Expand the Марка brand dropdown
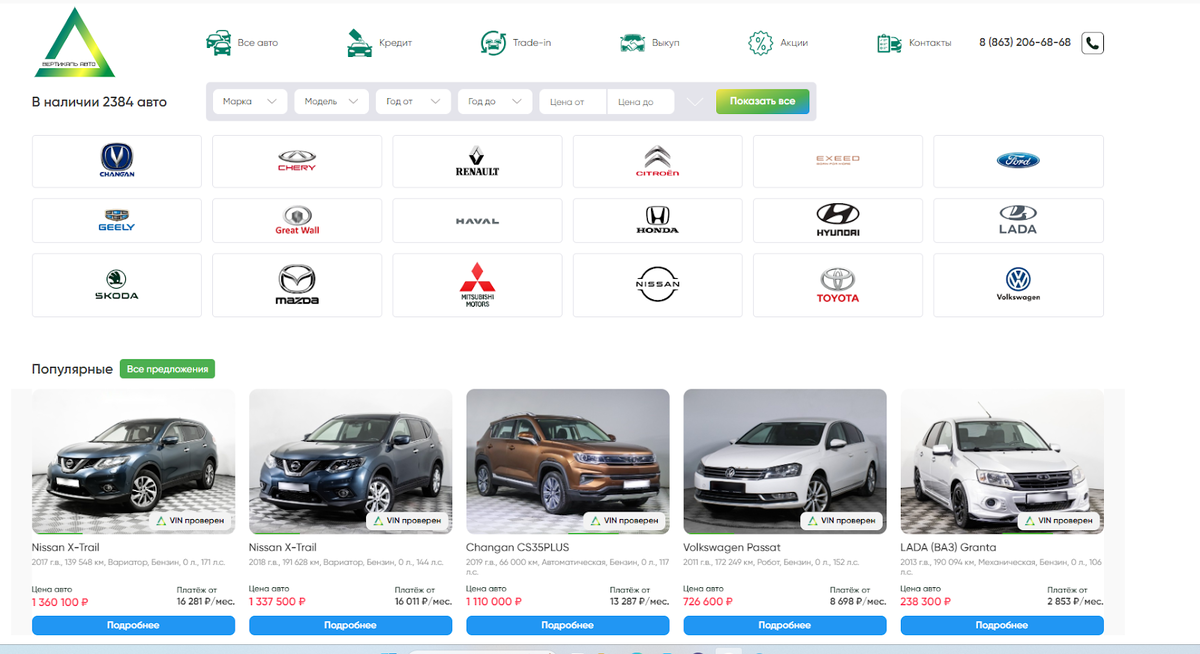This screenshot has height=654, width=1200. 250,101
